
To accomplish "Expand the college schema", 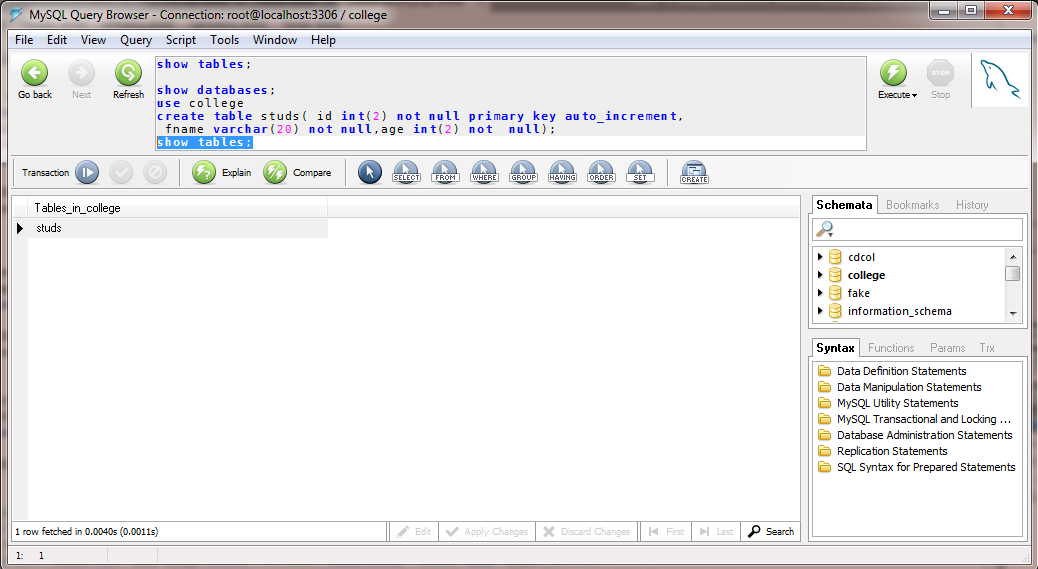I will [x=820, y=275].
